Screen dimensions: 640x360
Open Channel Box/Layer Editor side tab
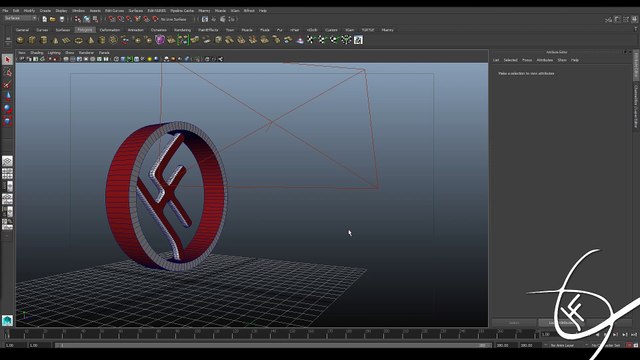coord(636,107)
